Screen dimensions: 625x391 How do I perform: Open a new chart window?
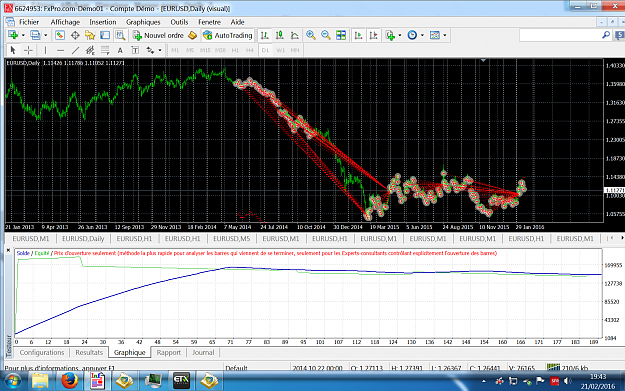coord(13,35)
